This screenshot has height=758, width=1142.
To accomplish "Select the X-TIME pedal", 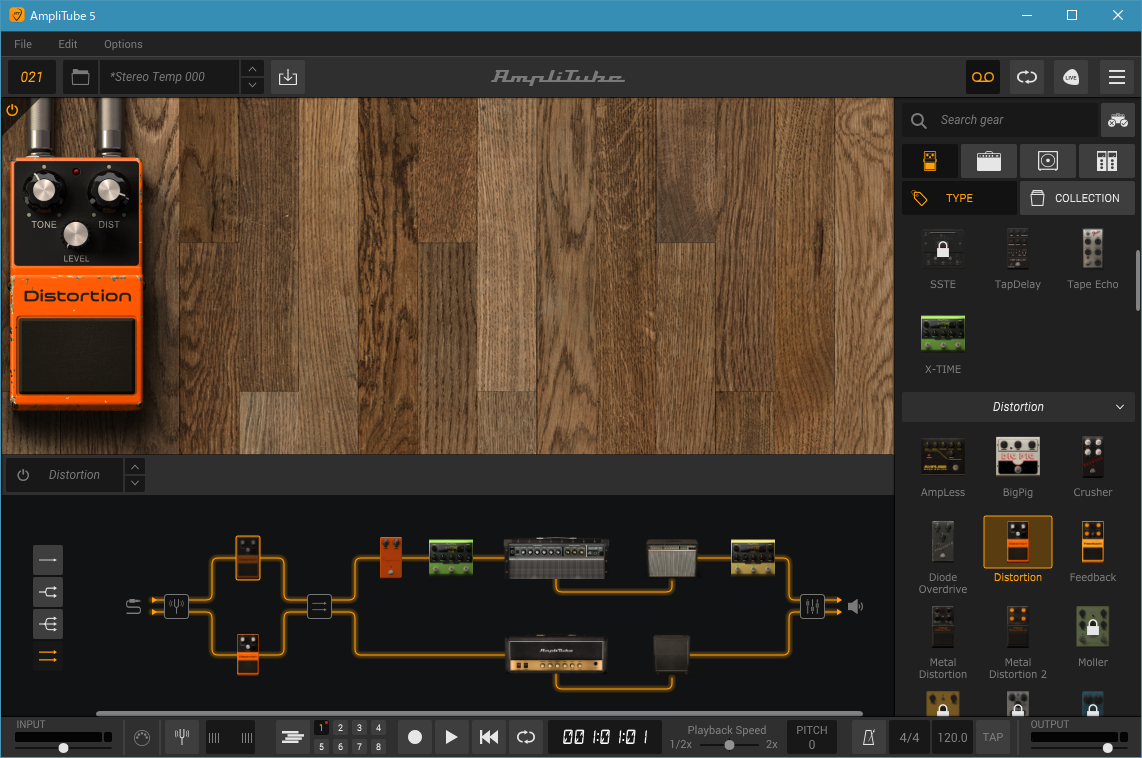I will (x=942, y=344).
